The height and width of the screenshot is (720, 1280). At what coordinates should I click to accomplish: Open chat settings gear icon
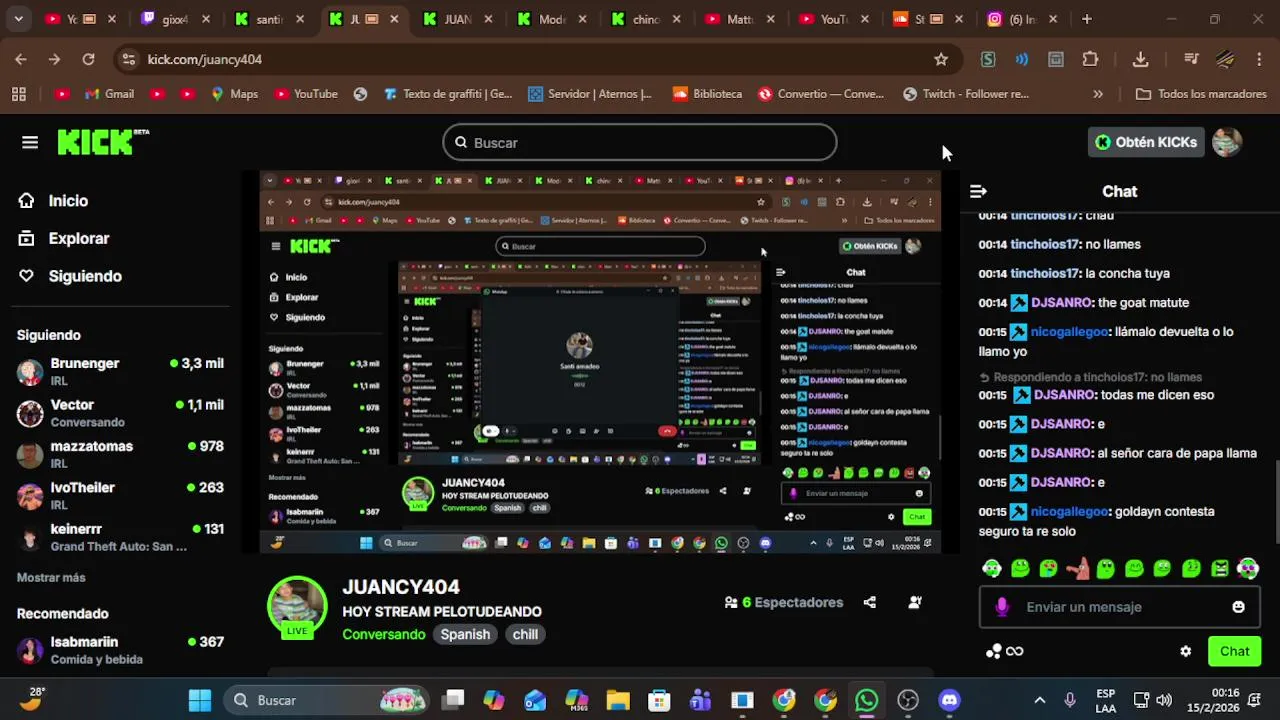(1185, 651)
